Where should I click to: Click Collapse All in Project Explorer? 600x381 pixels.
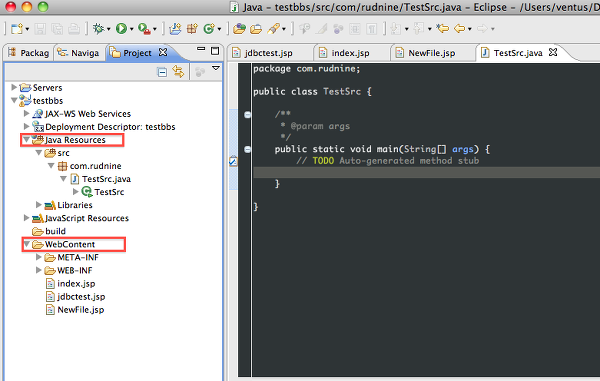click(162, 72)
